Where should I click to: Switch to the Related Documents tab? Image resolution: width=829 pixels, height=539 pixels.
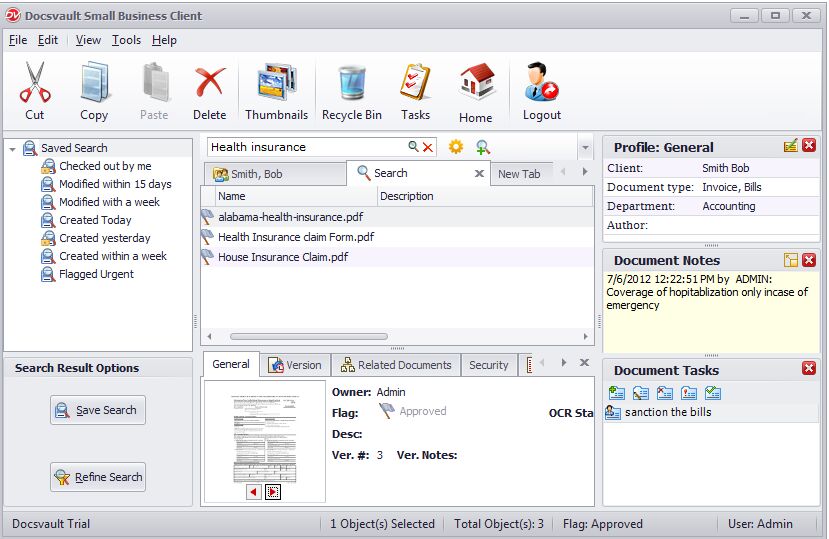tap(395, 365)
